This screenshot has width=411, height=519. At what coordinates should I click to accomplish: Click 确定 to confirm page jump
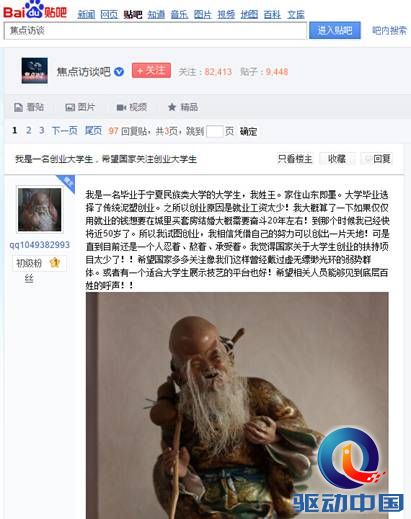pyautogui.click(x=248, y=132)
